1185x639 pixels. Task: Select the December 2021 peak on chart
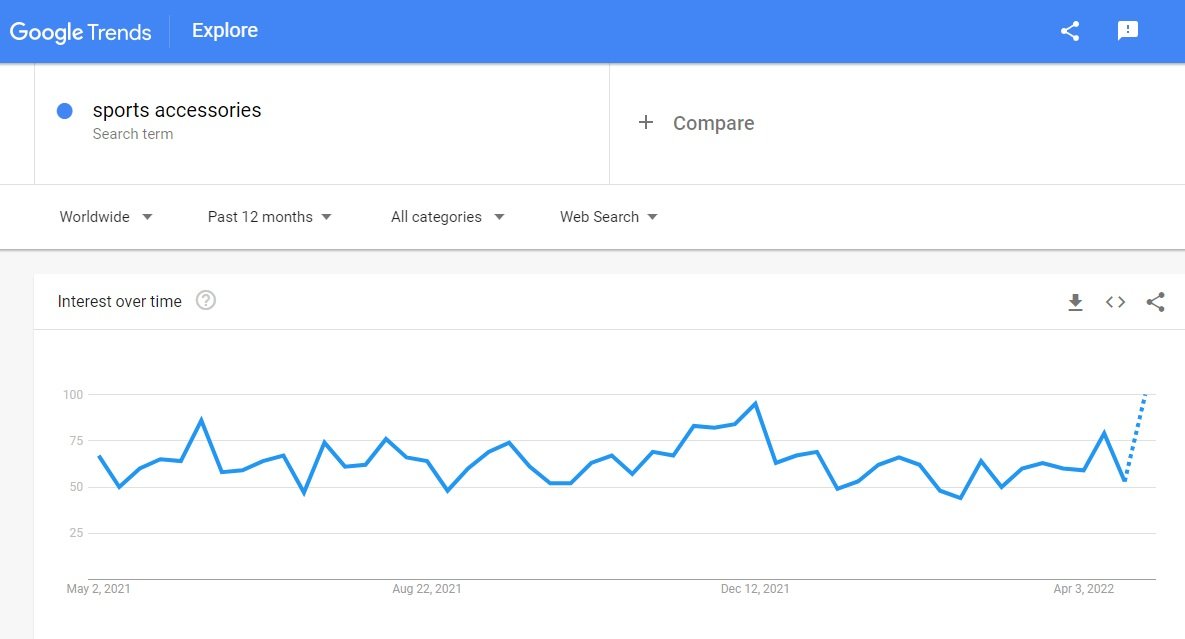point(755,403)
